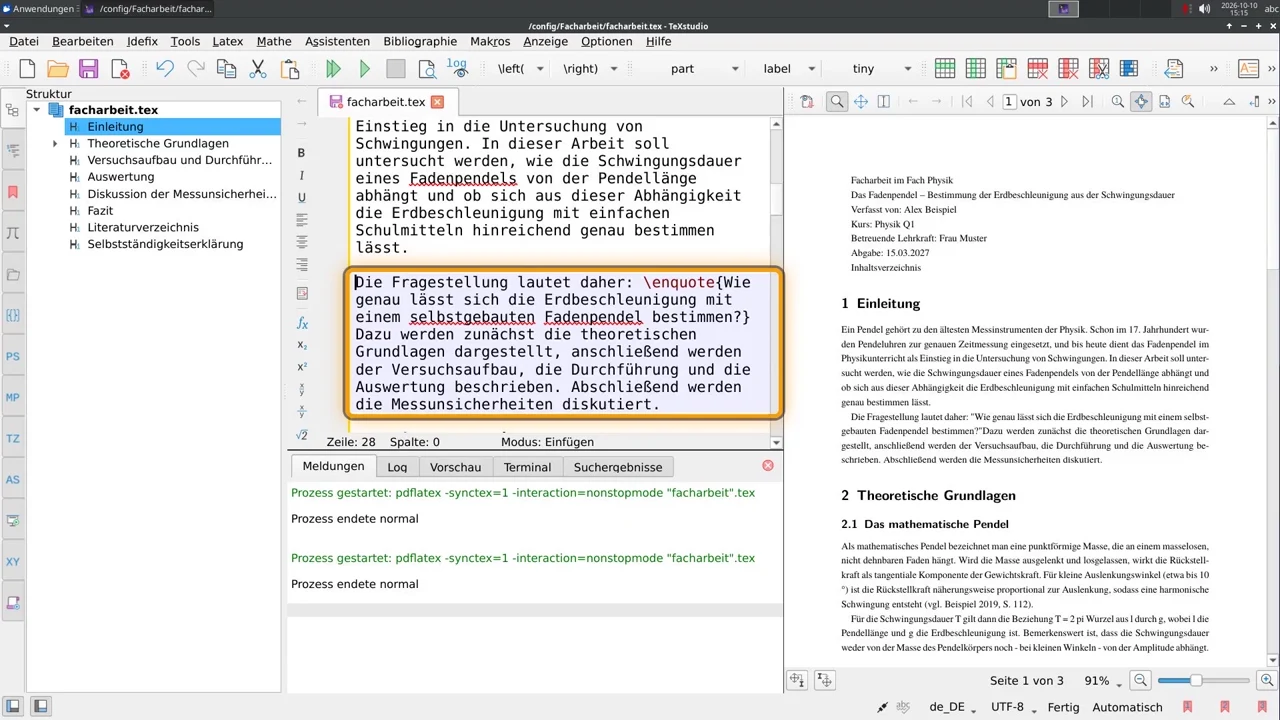Expand the Theoretische Grundlagen tree node
This screenshot has height=720, width=1280.
pos(55,143)
